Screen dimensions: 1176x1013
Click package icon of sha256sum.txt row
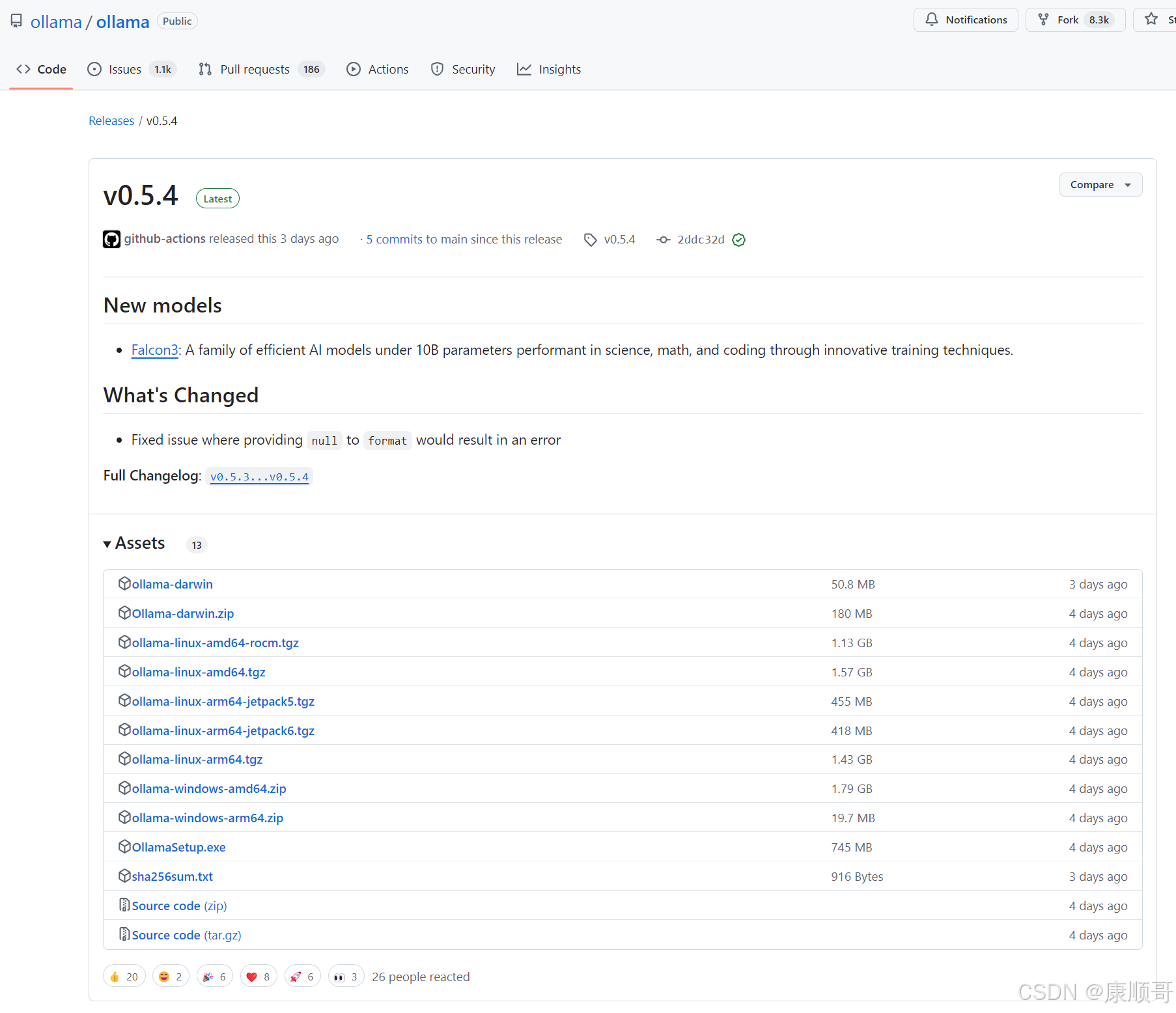(124, 876)
